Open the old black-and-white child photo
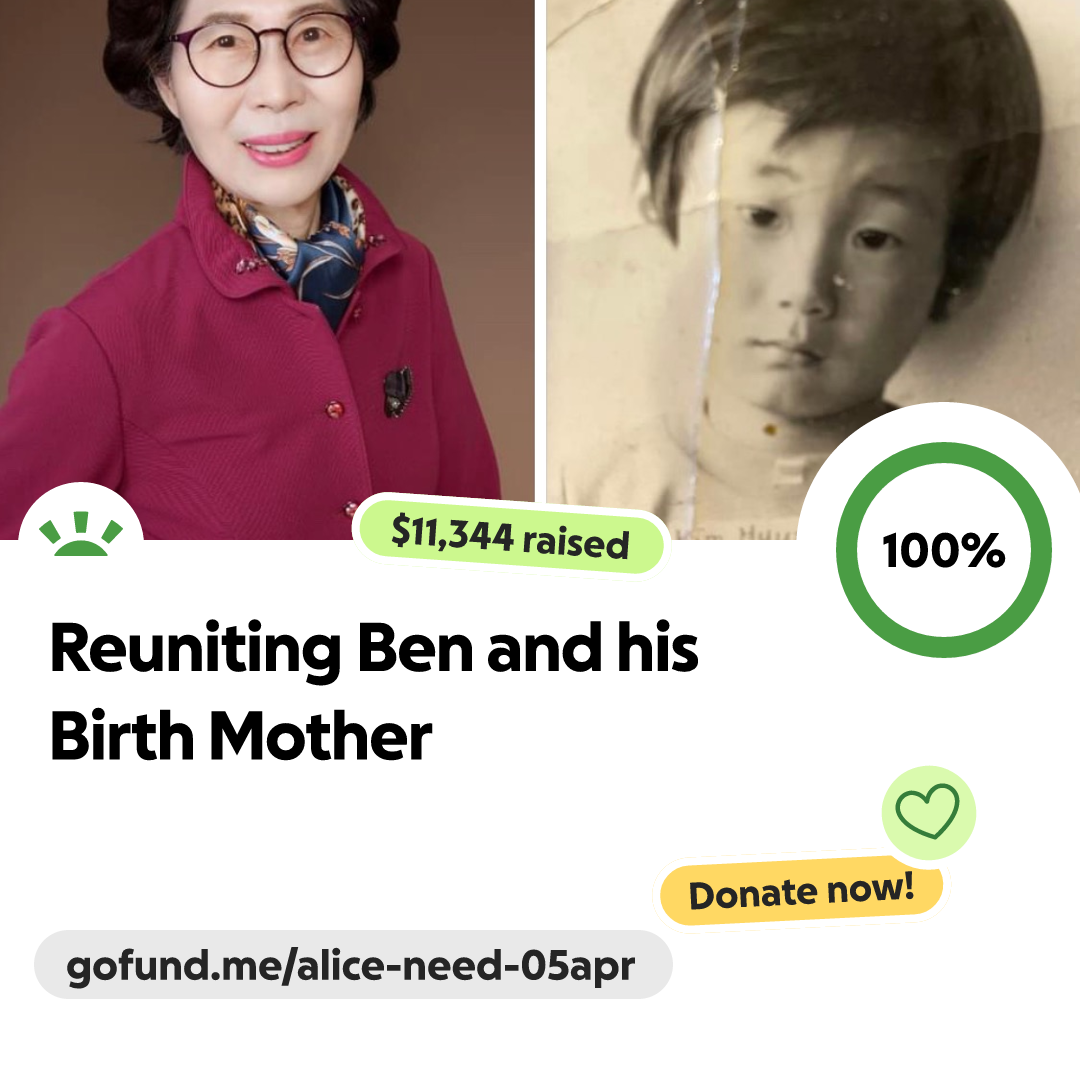 click(813, 269)
